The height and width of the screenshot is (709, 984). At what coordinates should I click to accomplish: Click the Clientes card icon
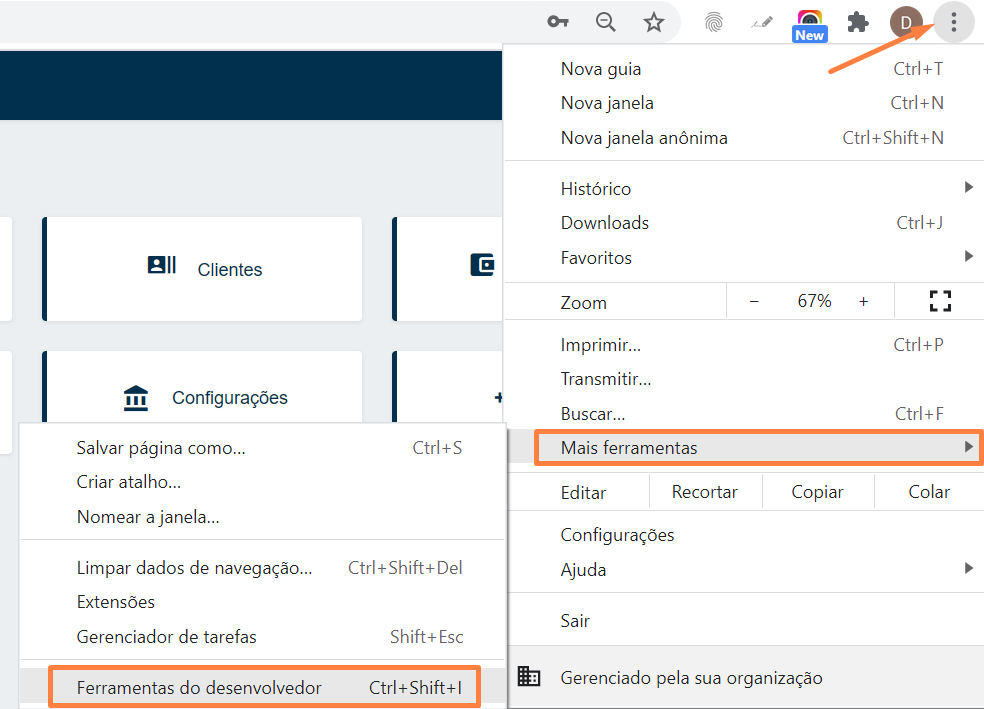point(161,265)
